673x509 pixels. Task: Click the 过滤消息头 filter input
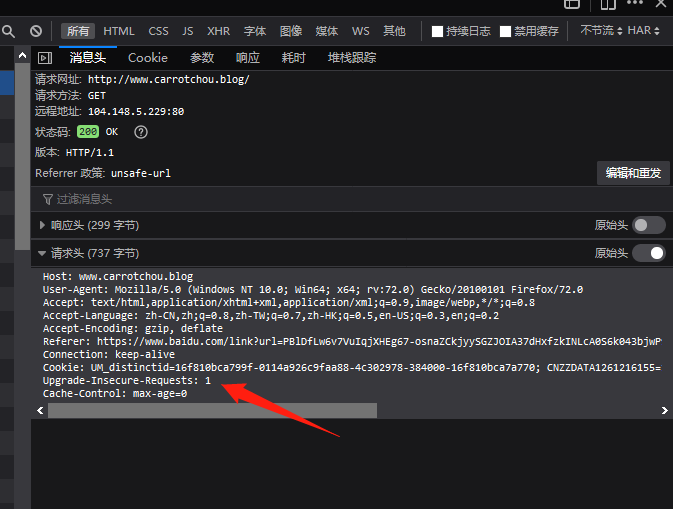pos(352,199)
